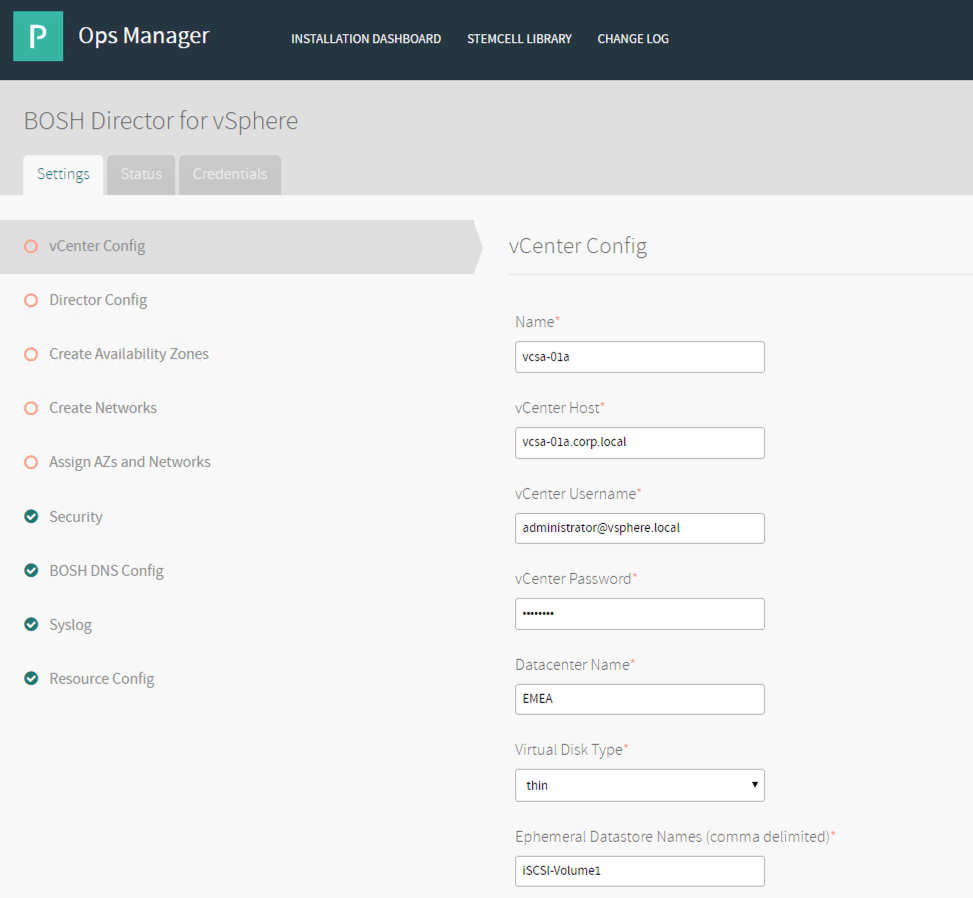The width and height of the screenshot is (973, 898).
Task: Open the Change Log page
Action: click(633, 39)
